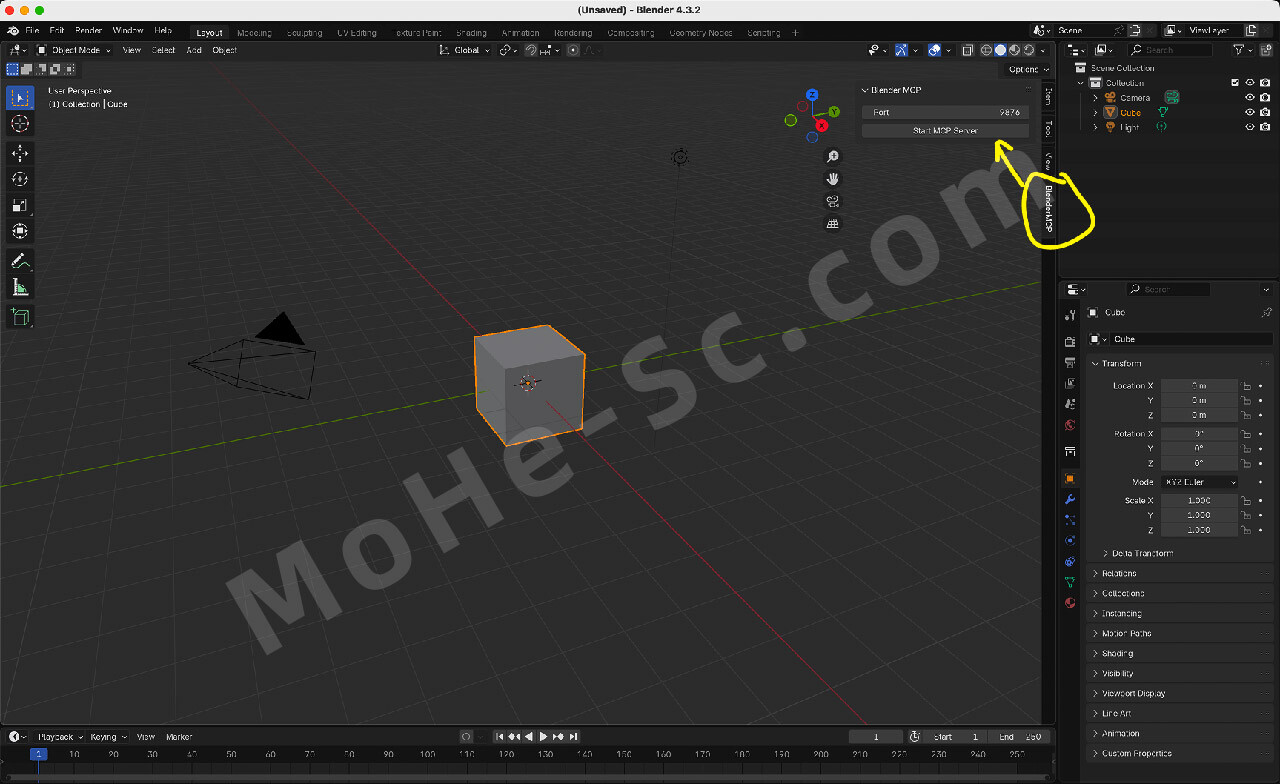Lock the Location X lock icon
This screenshot has height=784, width=1280.
click(1247, 385)
